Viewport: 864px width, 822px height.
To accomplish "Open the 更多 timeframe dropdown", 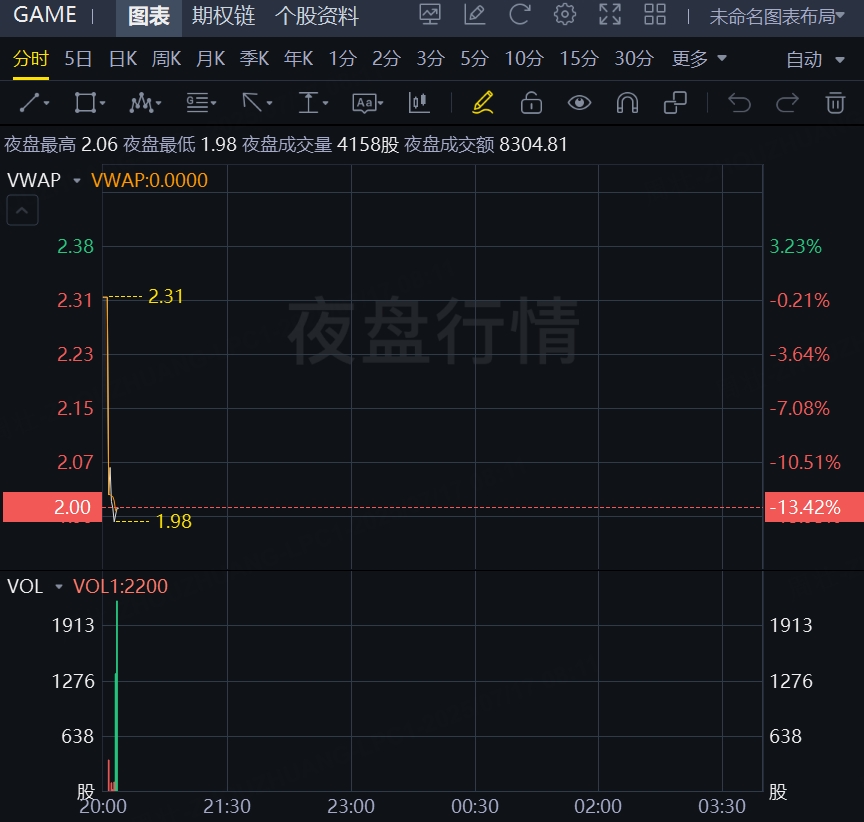I will (x=699, y=59).
